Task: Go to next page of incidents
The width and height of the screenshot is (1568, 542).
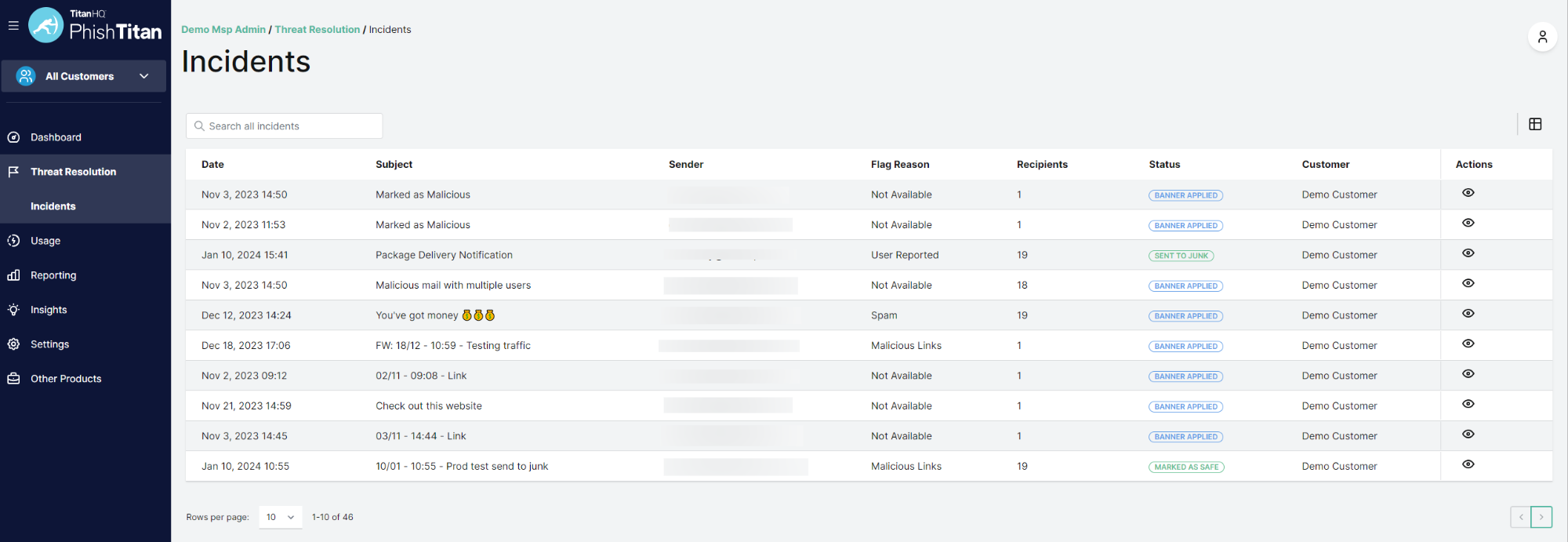Action: pyautogui.click(x=1541, y=517)
